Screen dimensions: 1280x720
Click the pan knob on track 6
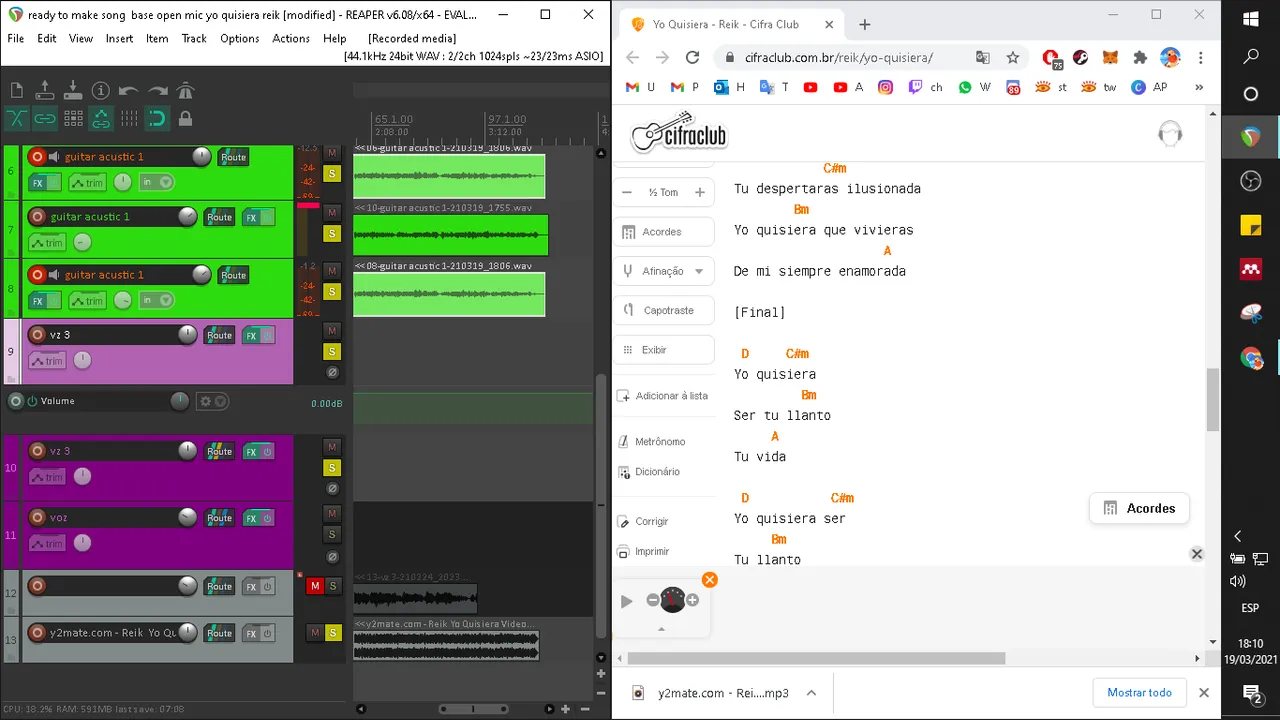122,182
